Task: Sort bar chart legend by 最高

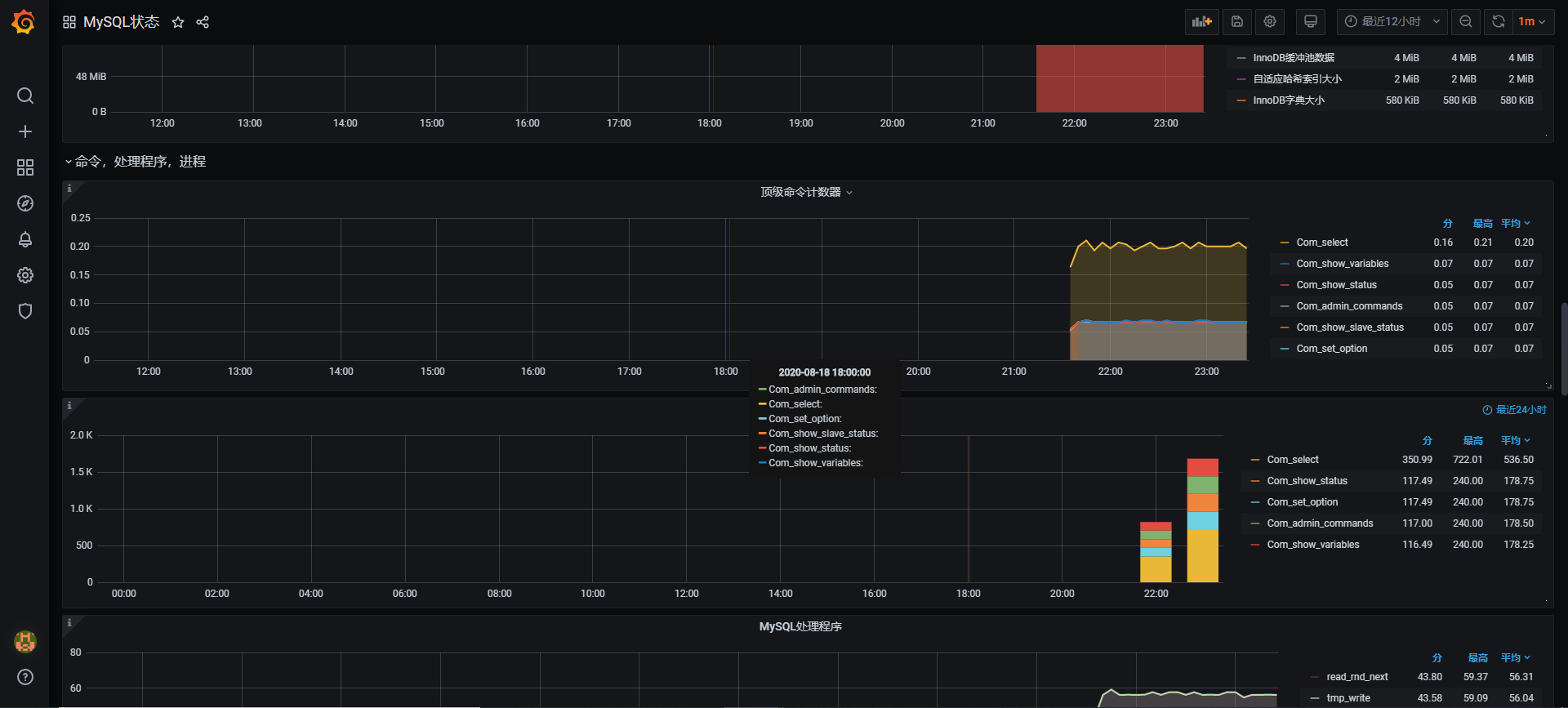Action: tap(1472, 440)
